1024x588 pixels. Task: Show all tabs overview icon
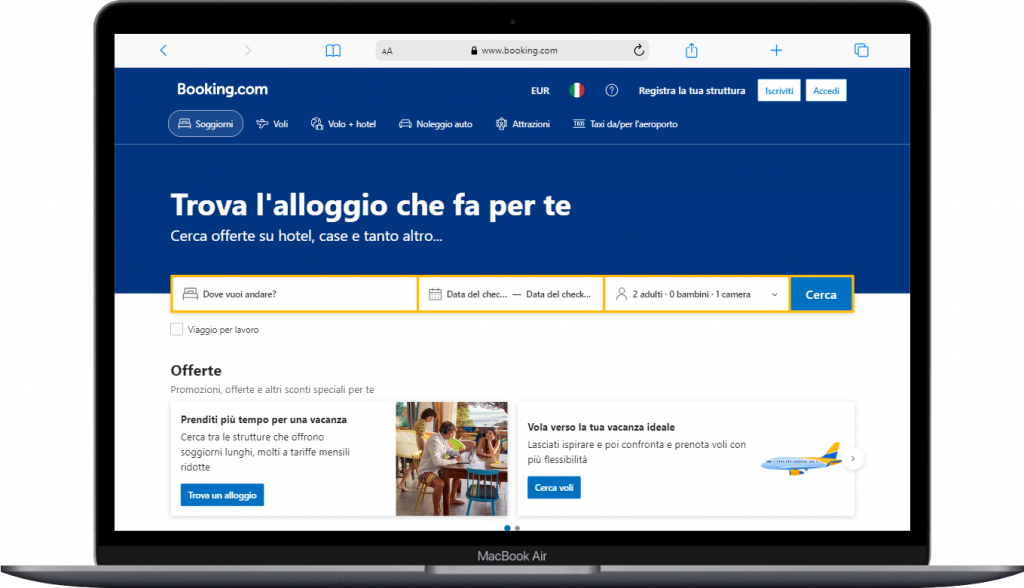pos(860,50)
